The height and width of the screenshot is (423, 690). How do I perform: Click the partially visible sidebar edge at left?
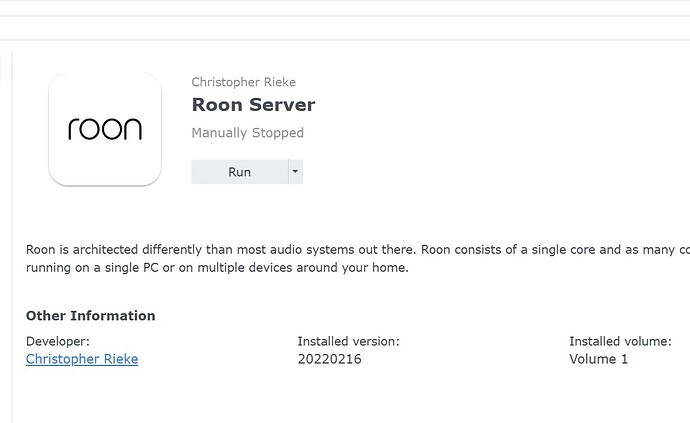[x=1, y=68]
